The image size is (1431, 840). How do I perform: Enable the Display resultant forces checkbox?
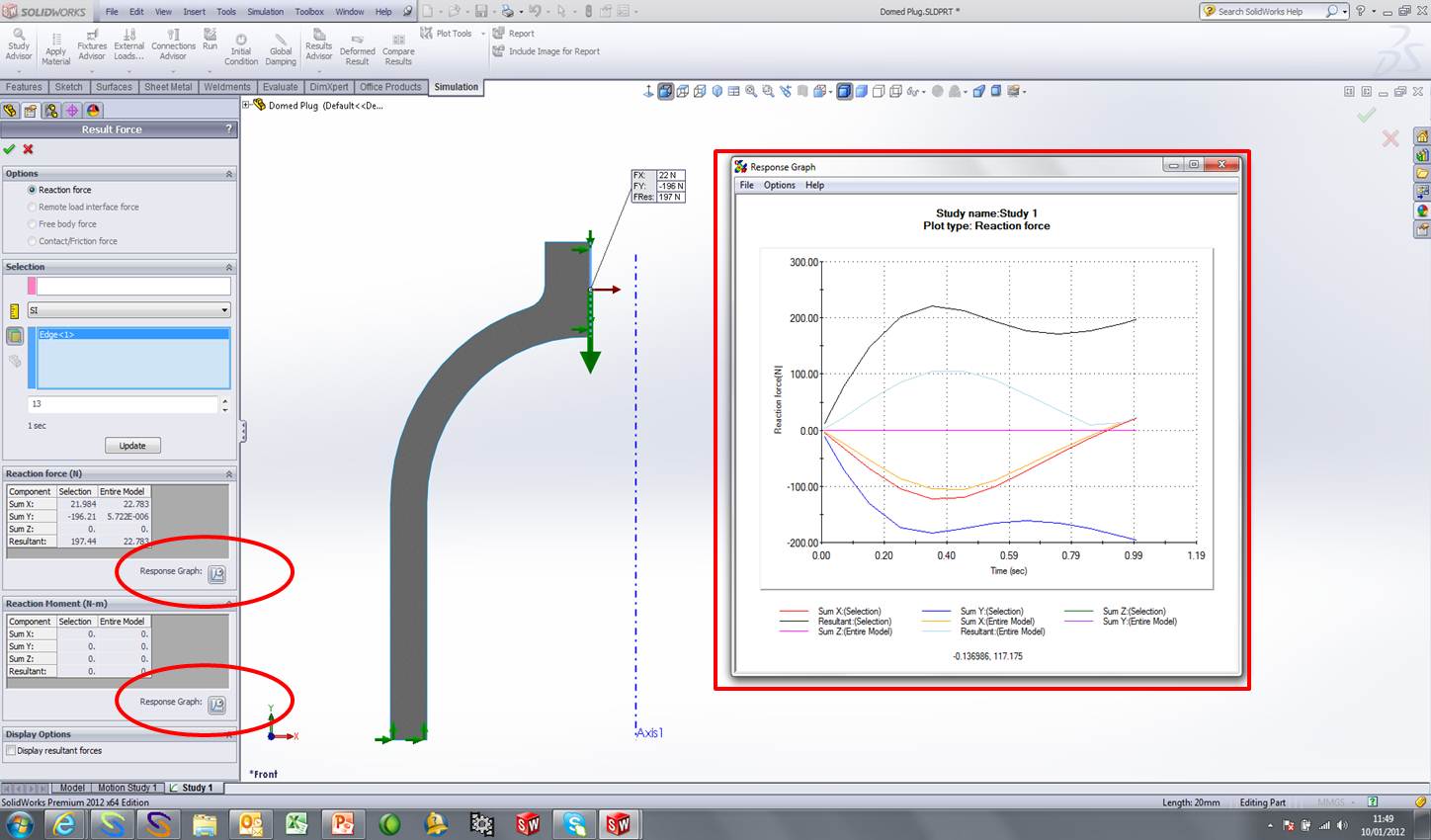point(11,751)
